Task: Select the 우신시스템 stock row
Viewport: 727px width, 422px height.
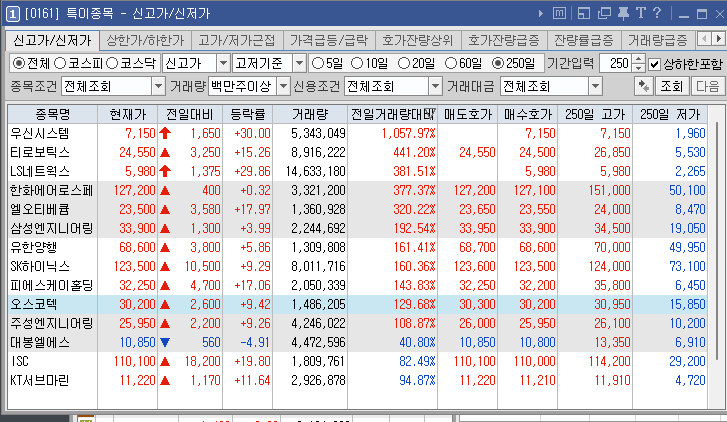Action: (x=357, y=134)
